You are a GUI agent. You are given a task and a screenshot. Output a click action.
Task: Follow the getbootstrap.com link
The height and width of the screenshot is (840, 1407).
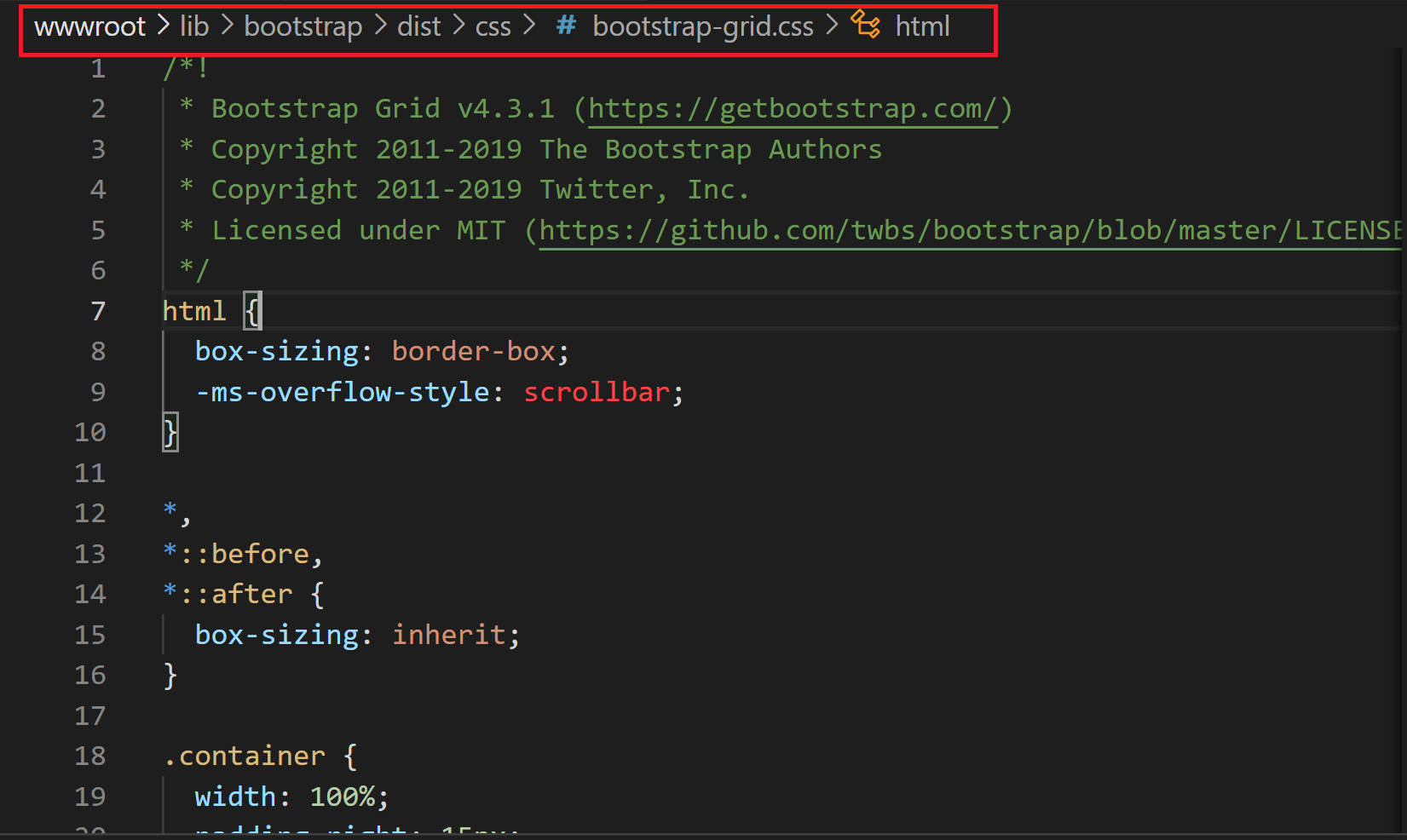tap(793, 108)
